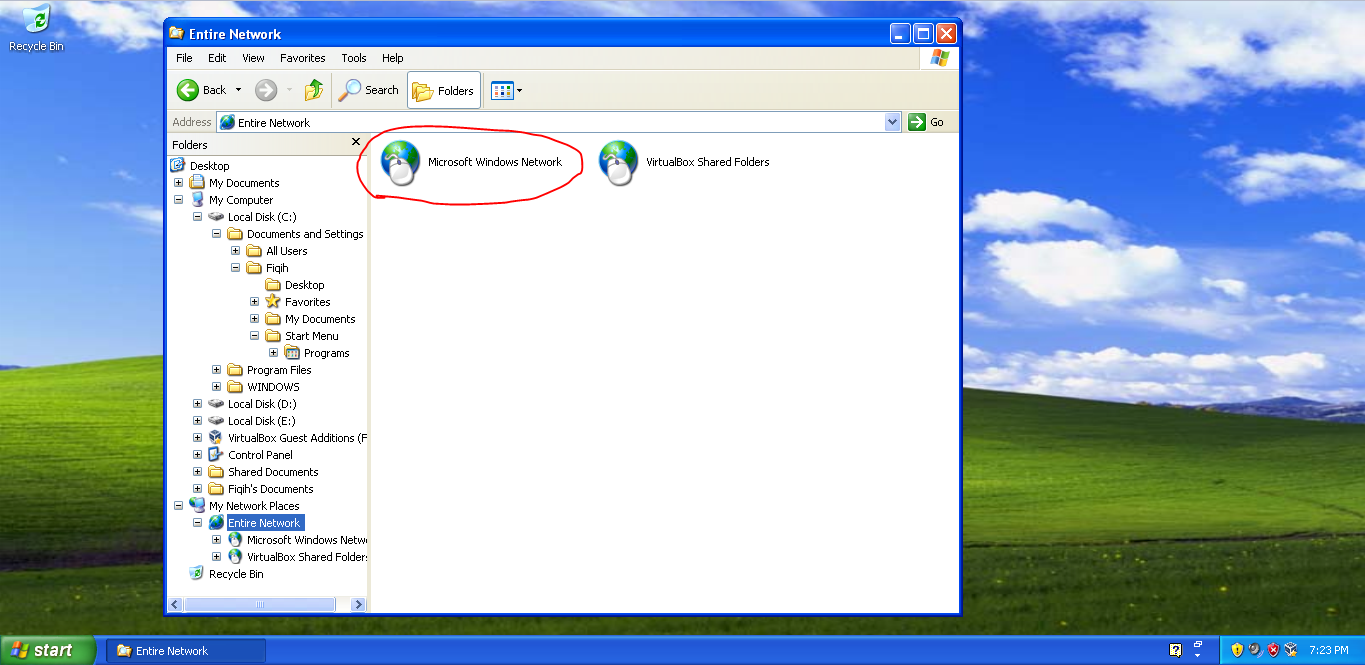Minimize the Entire Network window
The image size is (1365, 665).
[900, 33]
